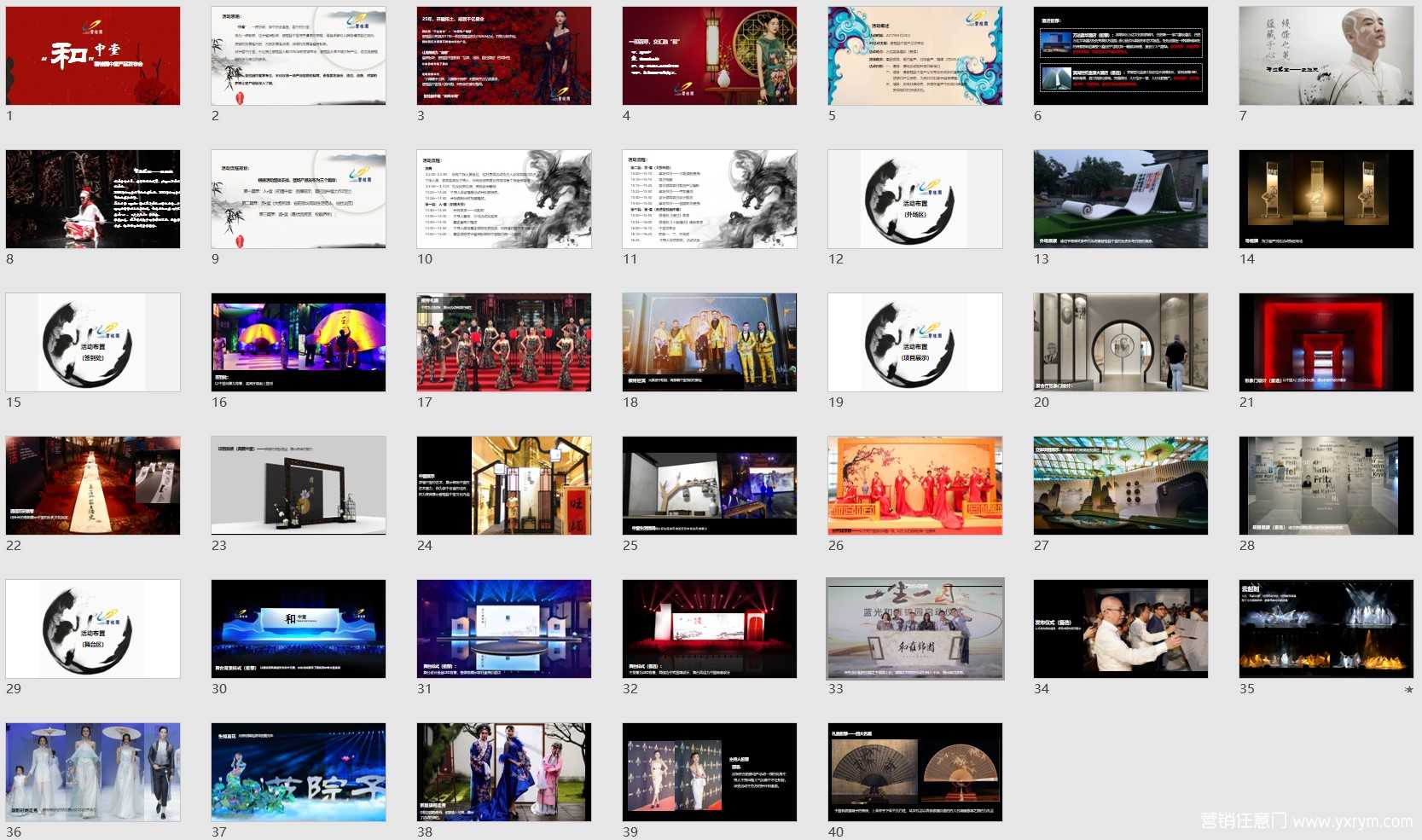Select slide 24 Chinese style shopfront thumbnail
The width and height of the screenshot is (1422, 840).
[504, 486]
